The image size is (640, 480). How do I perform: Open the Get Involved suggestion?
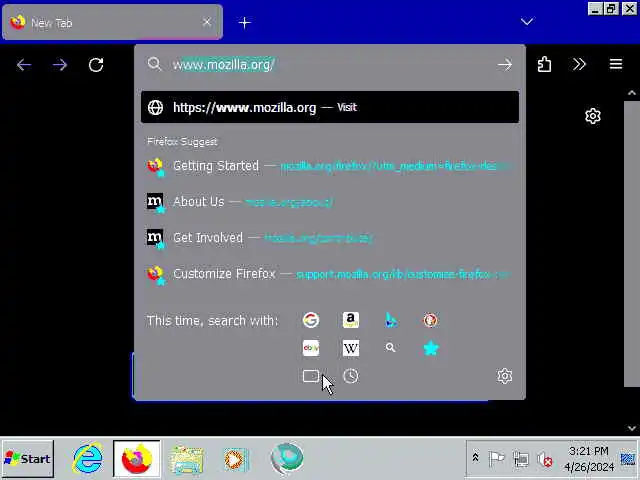330,238
